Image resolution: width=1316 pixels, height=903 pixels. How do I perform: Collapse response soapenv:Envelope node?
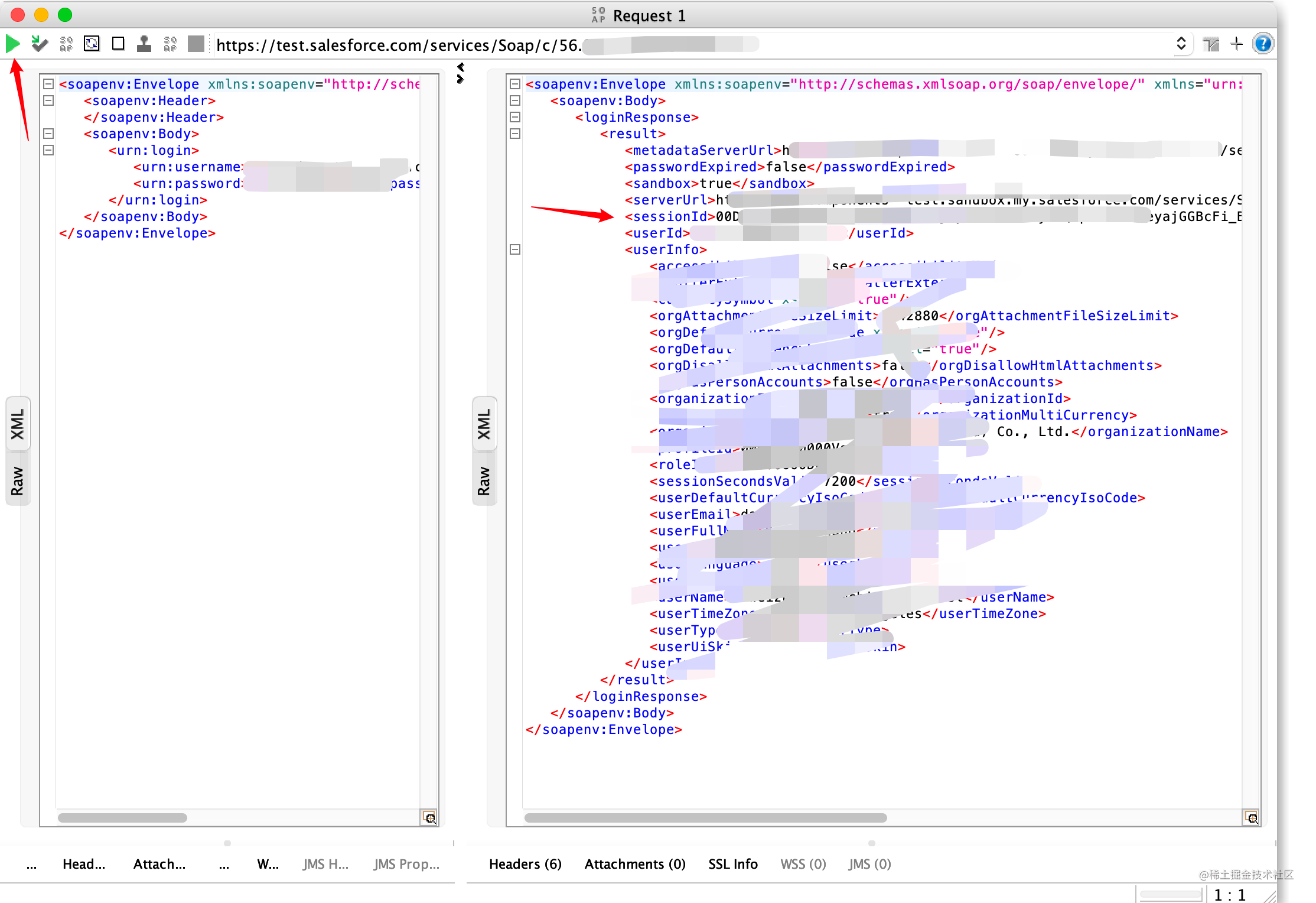click(515, 85)
